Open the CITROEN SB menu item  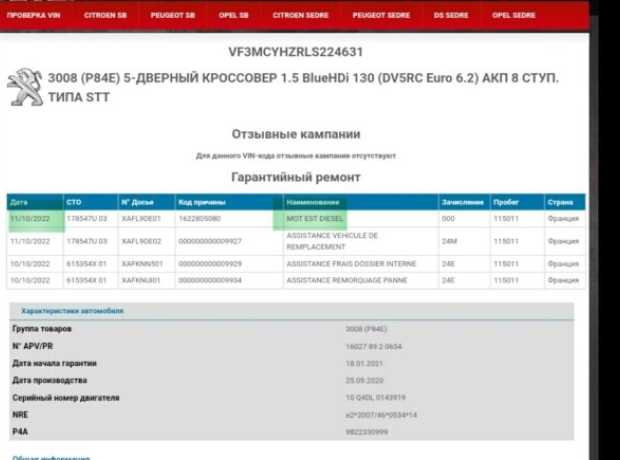click(x=106, y=15)
